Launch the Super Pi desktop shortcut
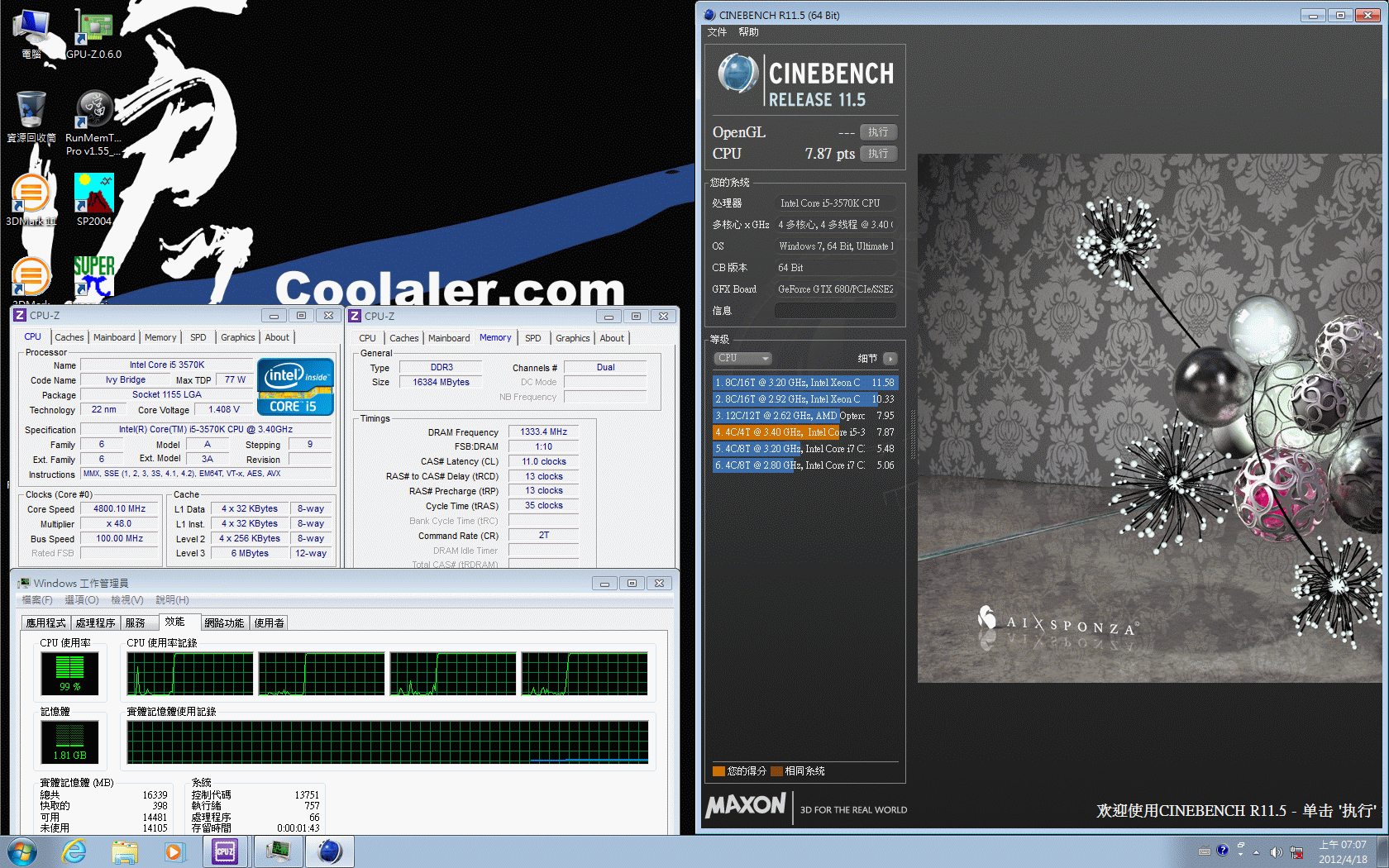Viewport: 1389px width, 868px height. tap(94, 276)
